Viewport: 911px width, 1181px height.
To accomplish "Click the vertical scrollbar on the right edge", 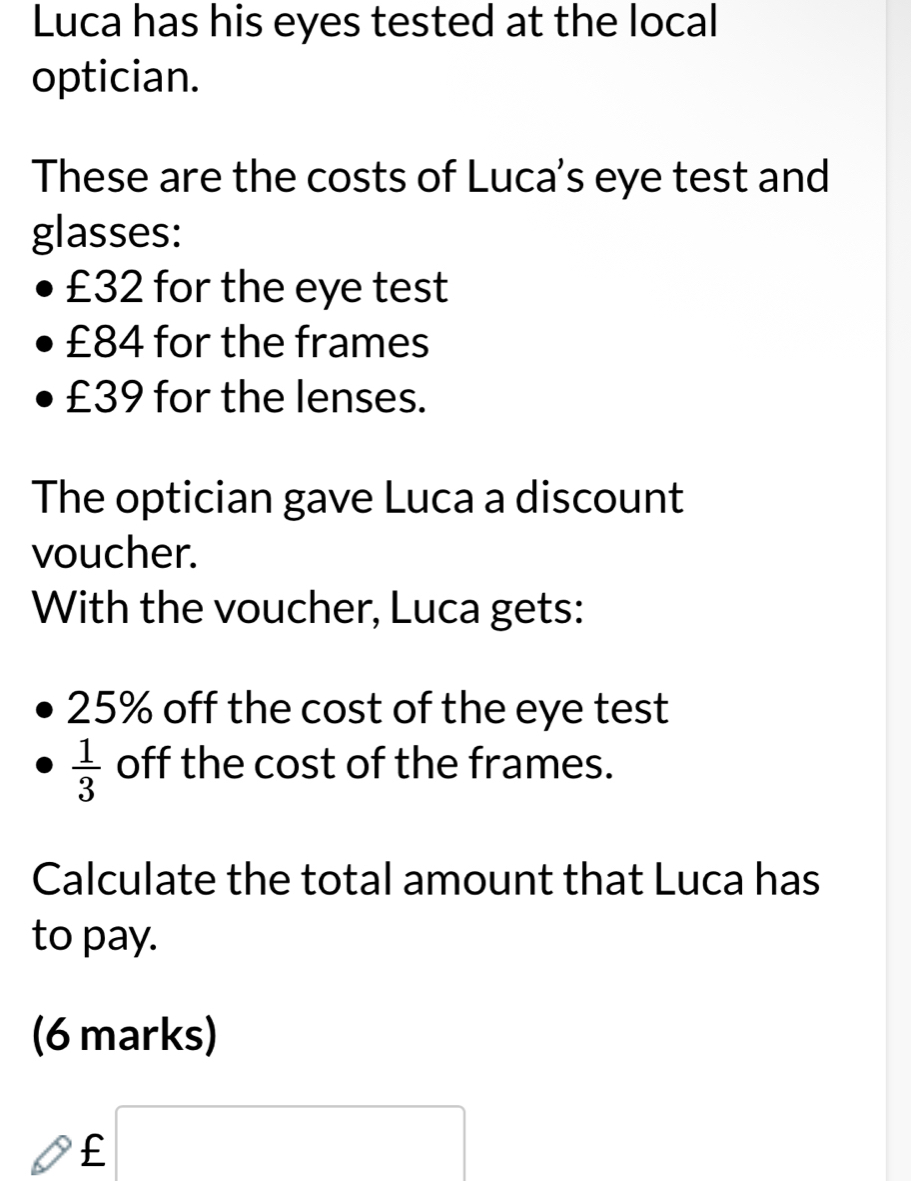I will pos(897,590).
